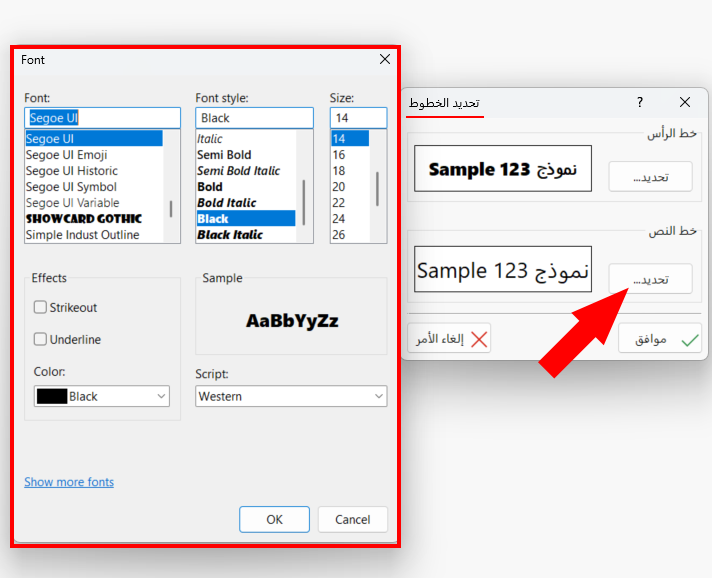This screenshot has width=712, height=578.
Task: Click the help question mark icon
Action: (640, 102)
